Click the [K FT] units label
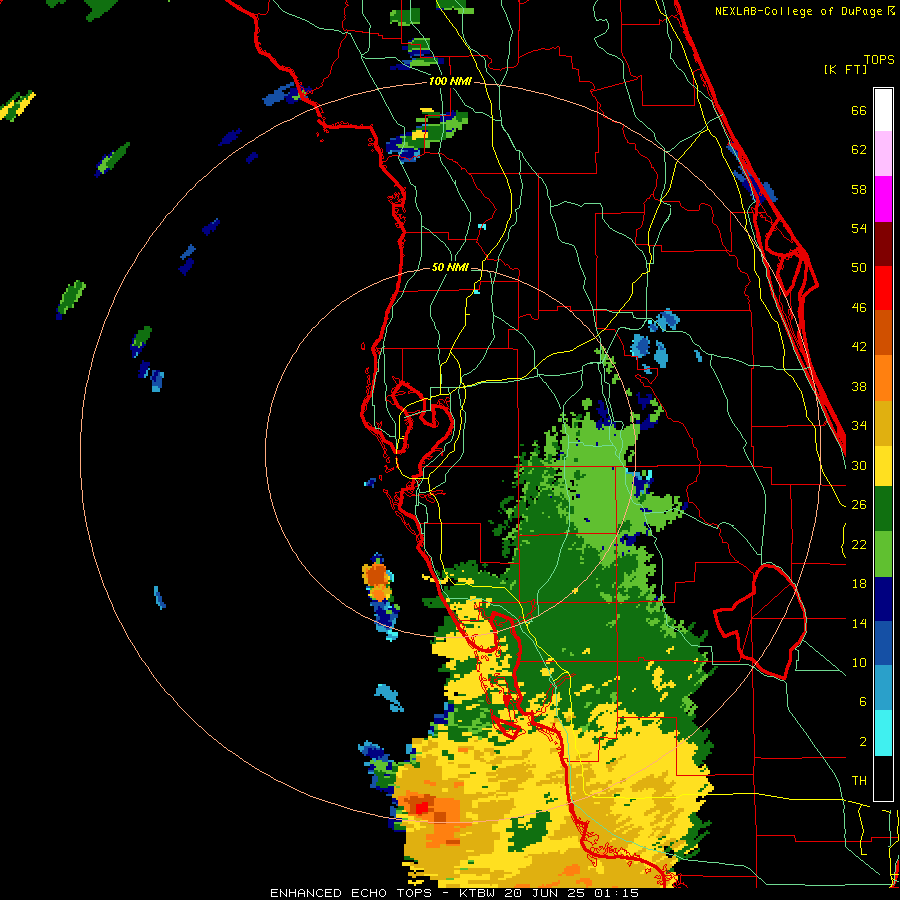The height and width of the screenshot is (900, 900). (845, 69)
